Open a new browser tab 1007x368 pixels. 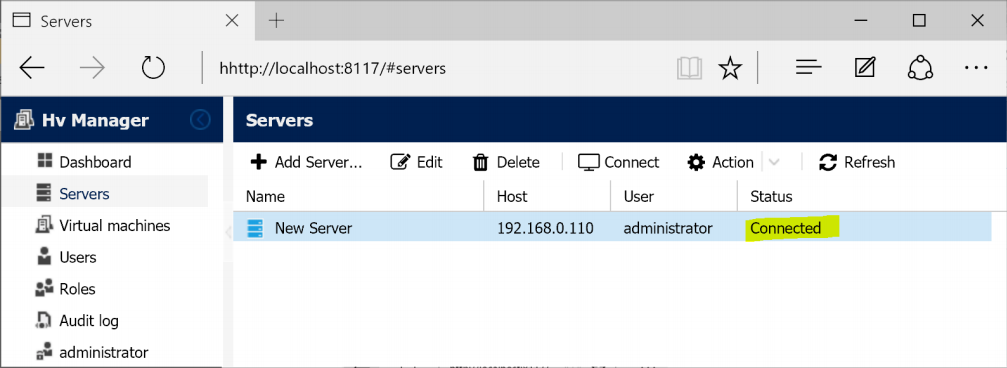click(x=276, y=21)
